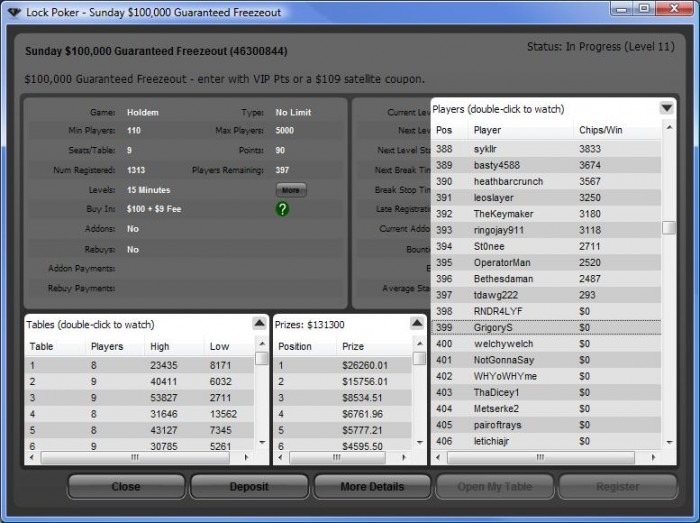Click the Lock Poker diamond title icon
Image resolution: width=700 pixels, height=523 pixels.
14,12
